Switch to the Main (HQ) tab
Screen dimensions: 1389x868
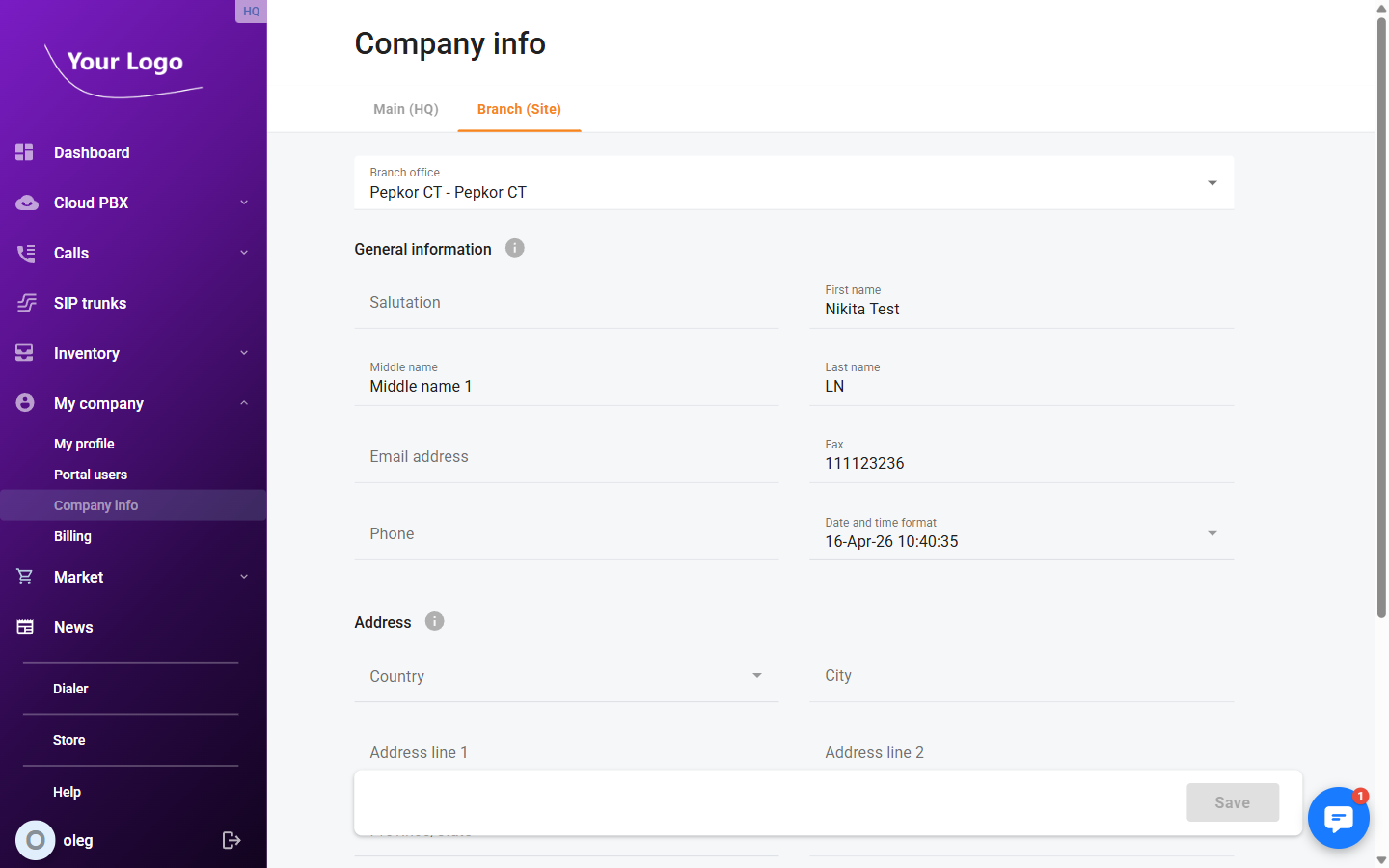405,109
